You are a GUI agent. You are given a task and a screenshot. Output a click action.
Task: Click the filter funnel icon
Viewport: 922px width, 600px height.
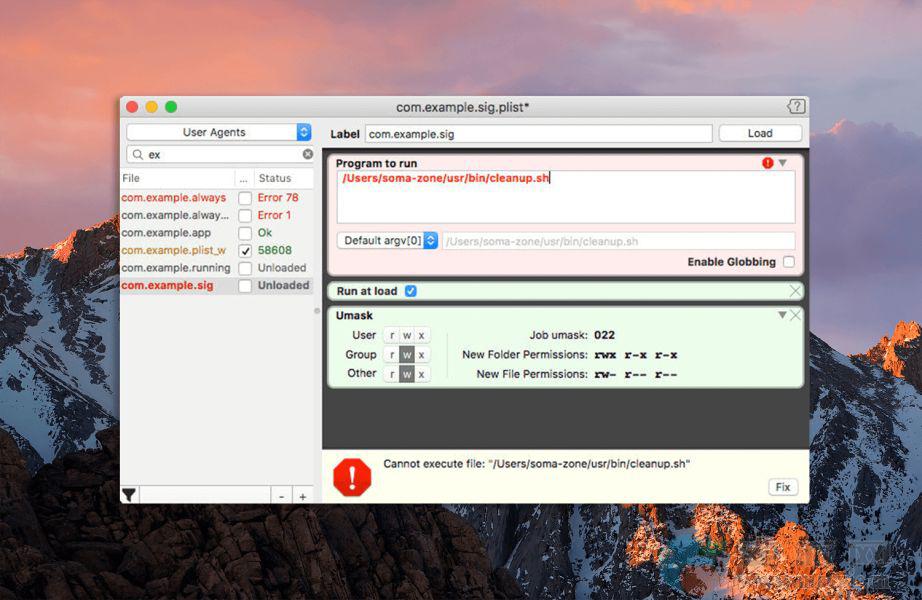point(129,495)
